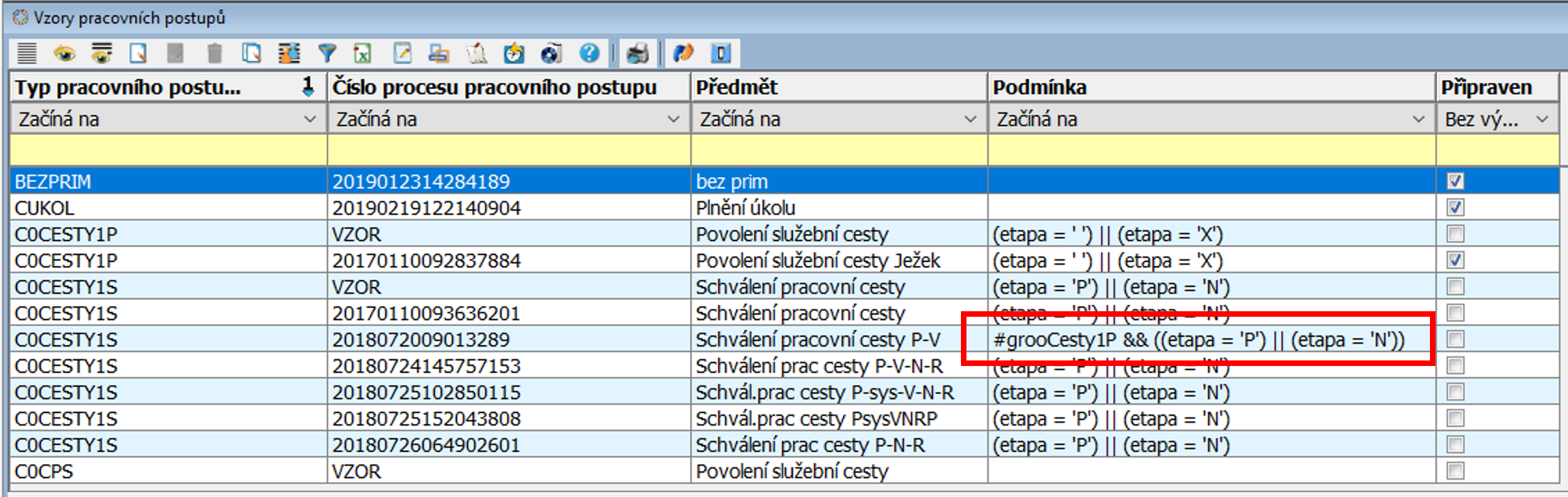
Task: Click the blue funnel filter icon
Action: [327, 53]
